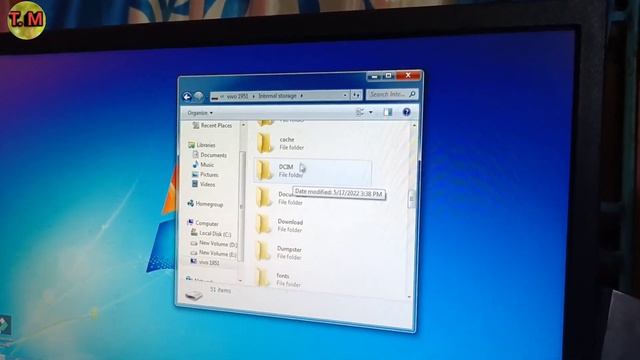The width and height of the screenshot is (640, 360).
Task: Select Libraries in the navigation pane
Action: pyautogui.click(x=206, y=145)
